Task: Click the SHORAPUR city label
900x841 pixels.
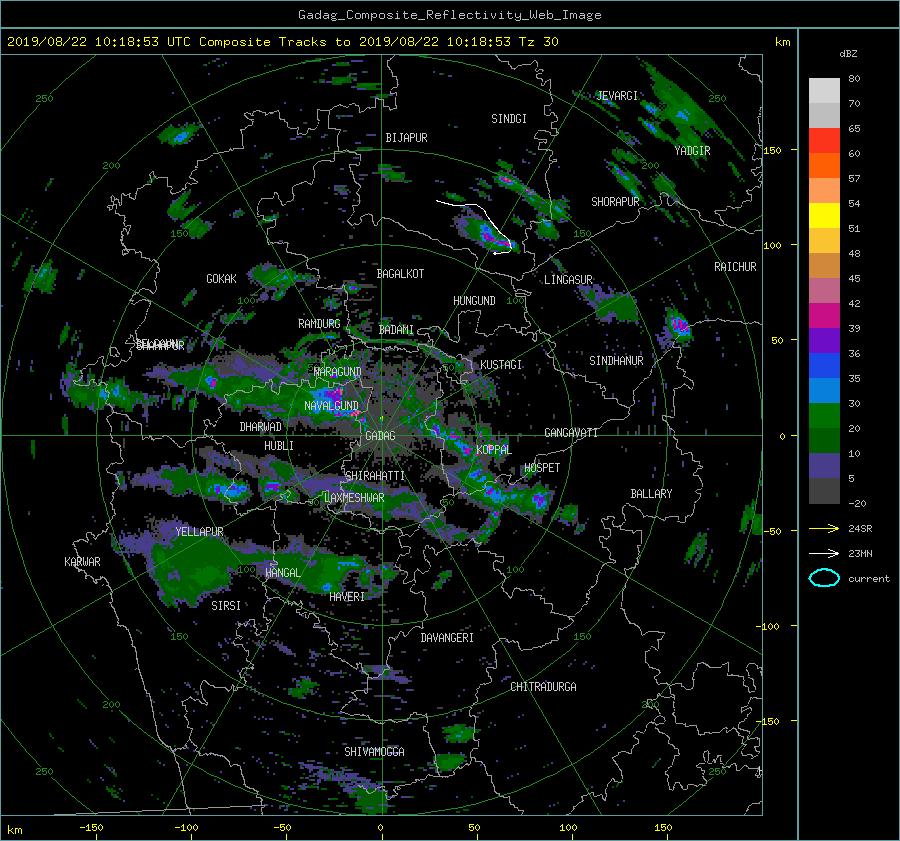Action: (x=615, y=202)
